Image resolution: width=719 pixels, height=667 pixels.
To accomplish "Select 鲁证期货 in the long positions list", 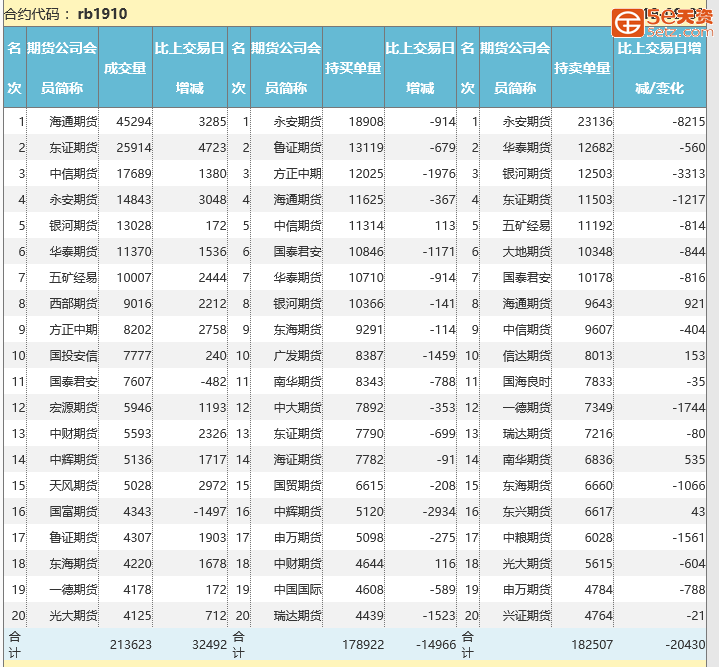I will [298, 148].
